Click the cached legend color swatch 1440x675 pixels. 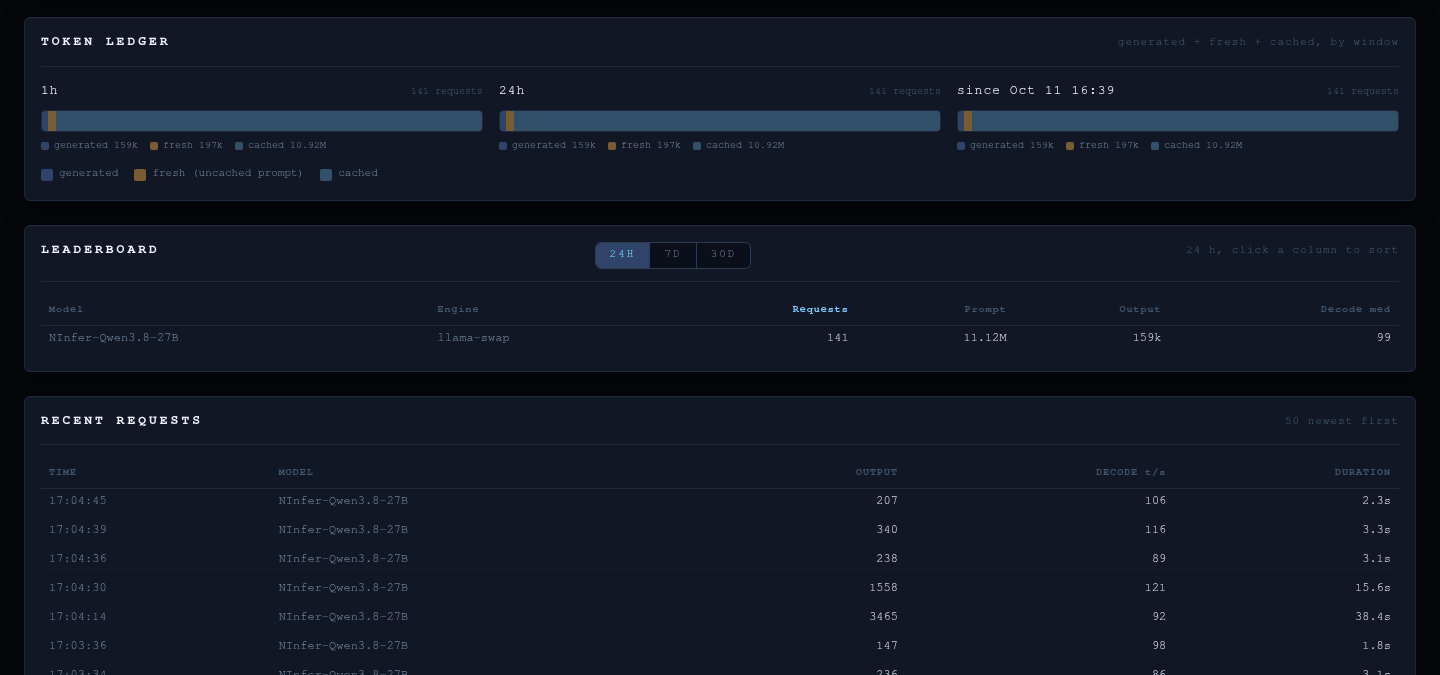pos(326,175)
